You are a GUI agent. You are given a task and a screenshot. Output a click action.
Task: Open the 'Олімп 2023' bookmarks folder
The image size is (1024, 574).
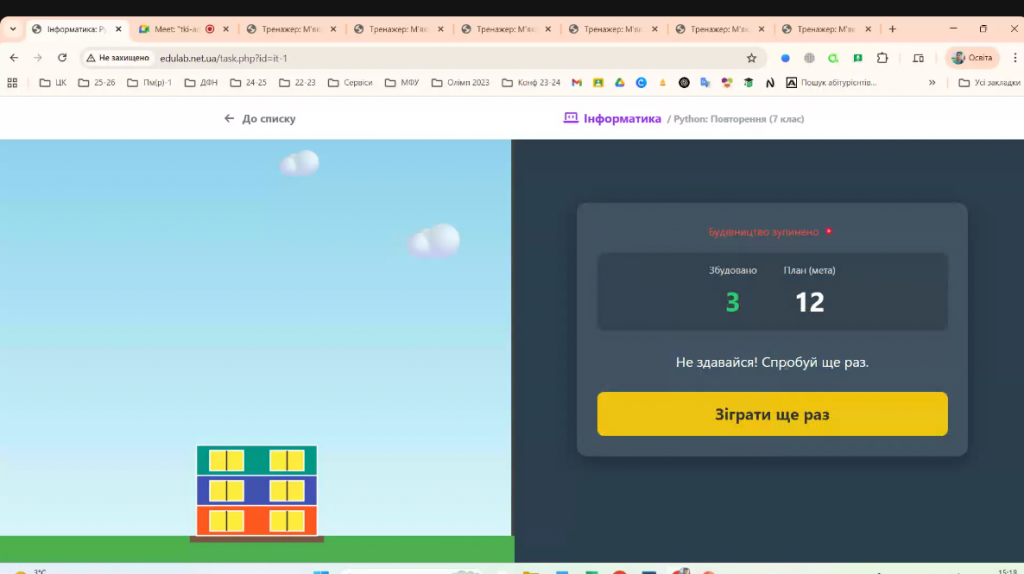tap(460, 83)
